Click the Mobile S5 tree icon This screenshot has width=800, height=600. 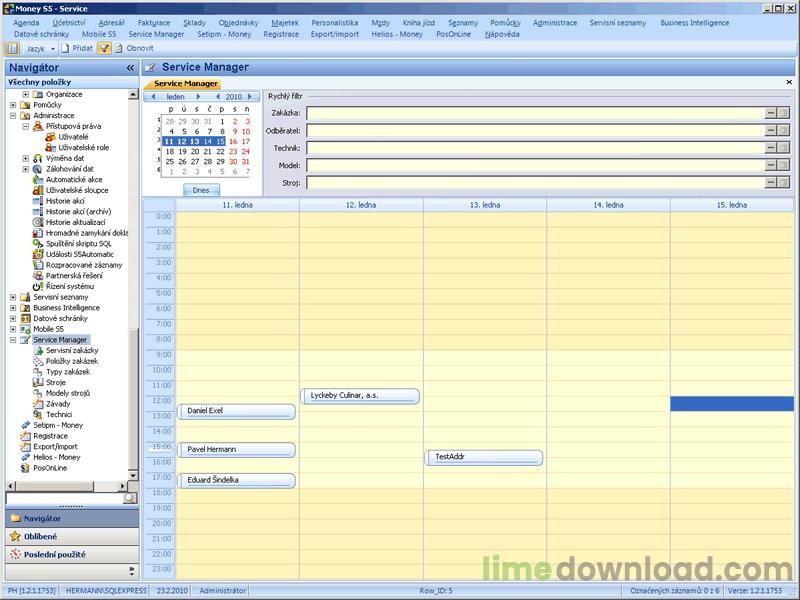pos(25,329)
